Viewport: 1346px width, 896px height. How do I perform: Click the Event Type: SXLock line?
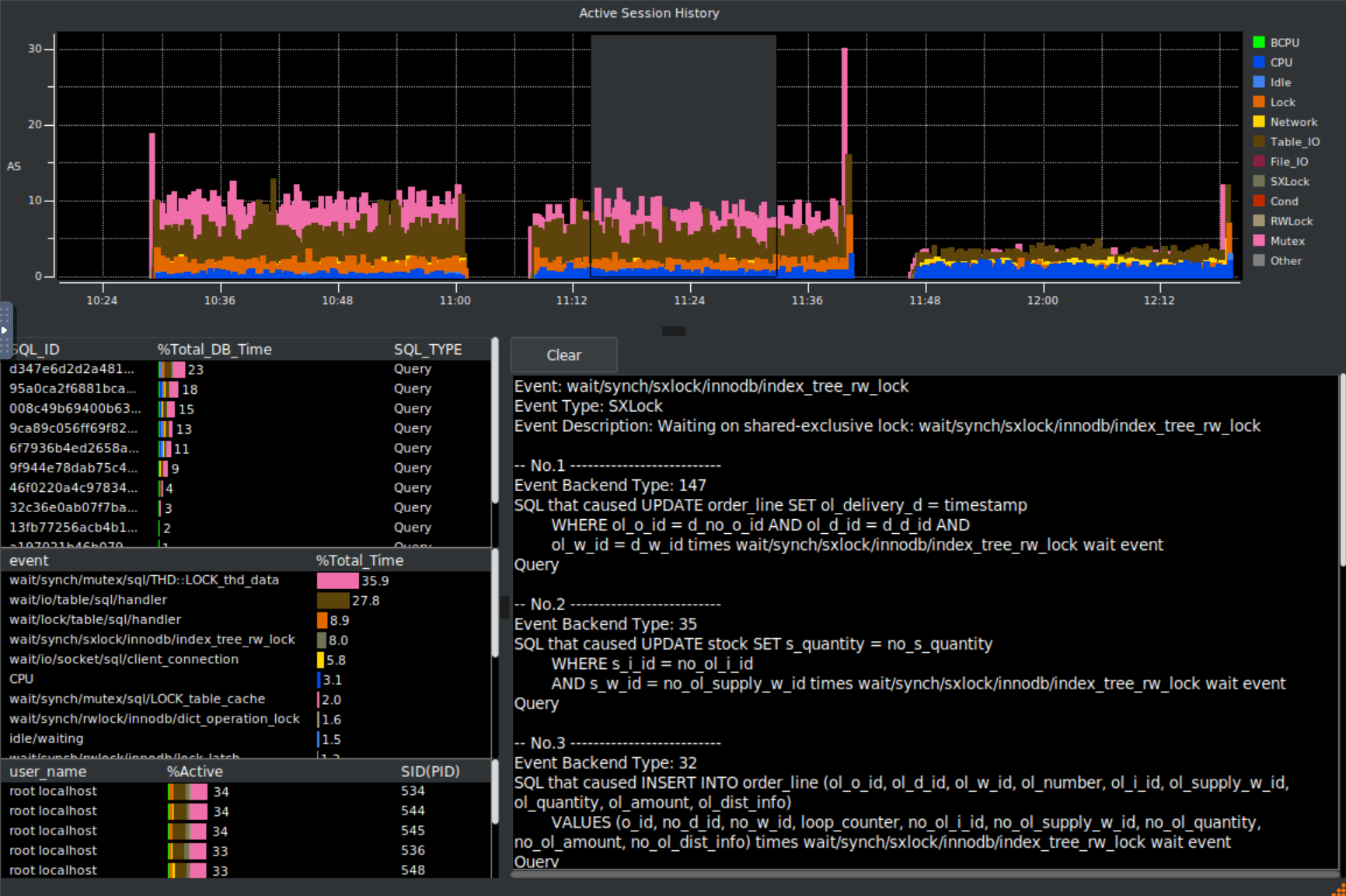click(588, 406)
